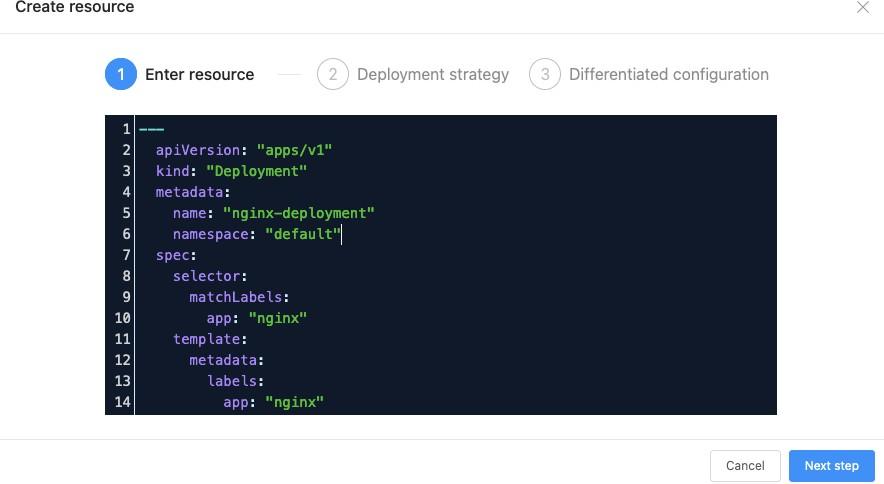
Task: Go to the Deployment strategy step label
Action: tap(432, 74)
